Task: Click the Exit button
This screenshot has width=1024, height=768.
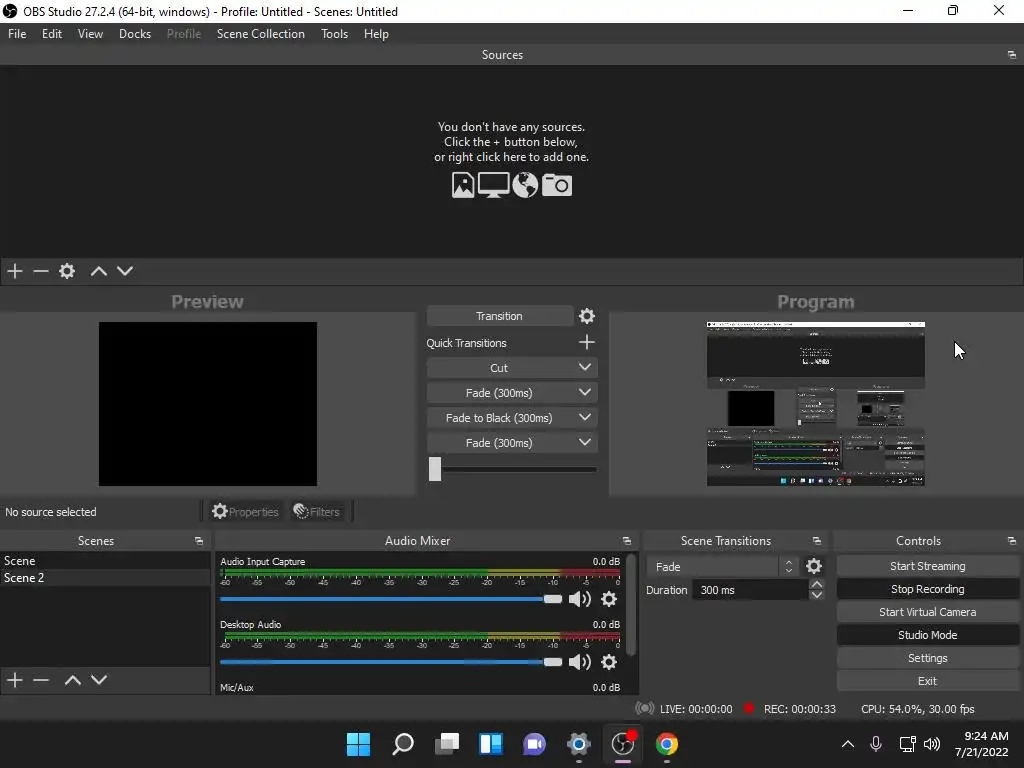Action: [x=927, y=681]
